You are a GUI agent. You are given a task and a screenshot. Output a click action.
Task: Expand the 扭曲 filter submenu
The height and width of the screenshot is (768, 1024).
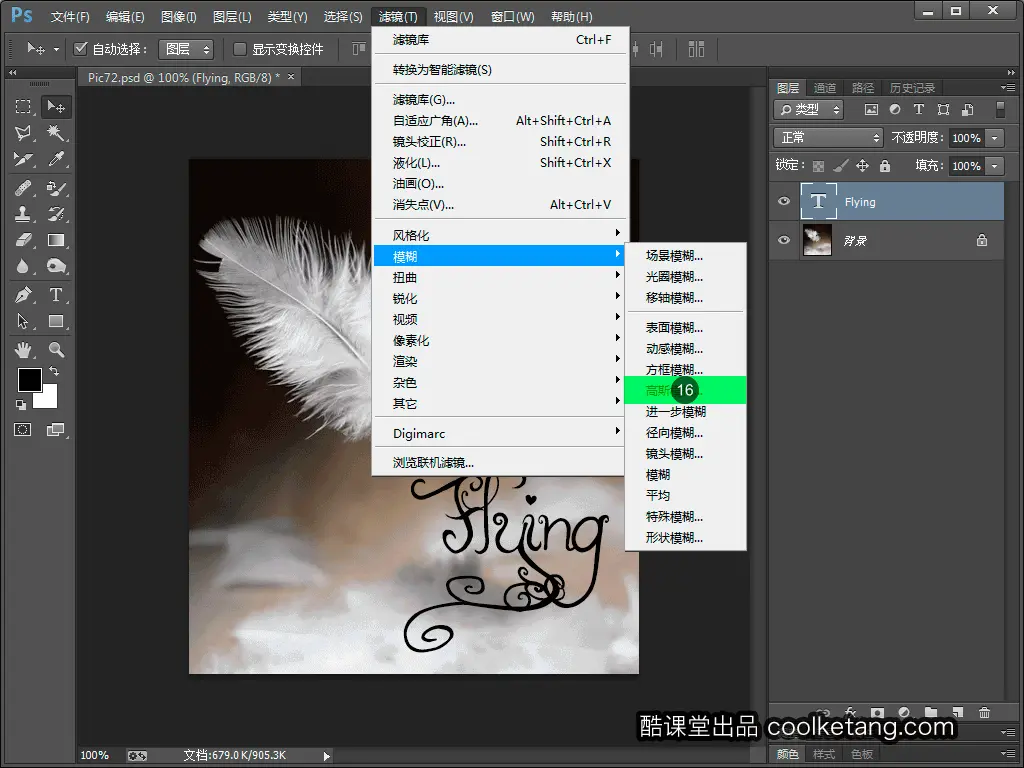click(498, 277)
